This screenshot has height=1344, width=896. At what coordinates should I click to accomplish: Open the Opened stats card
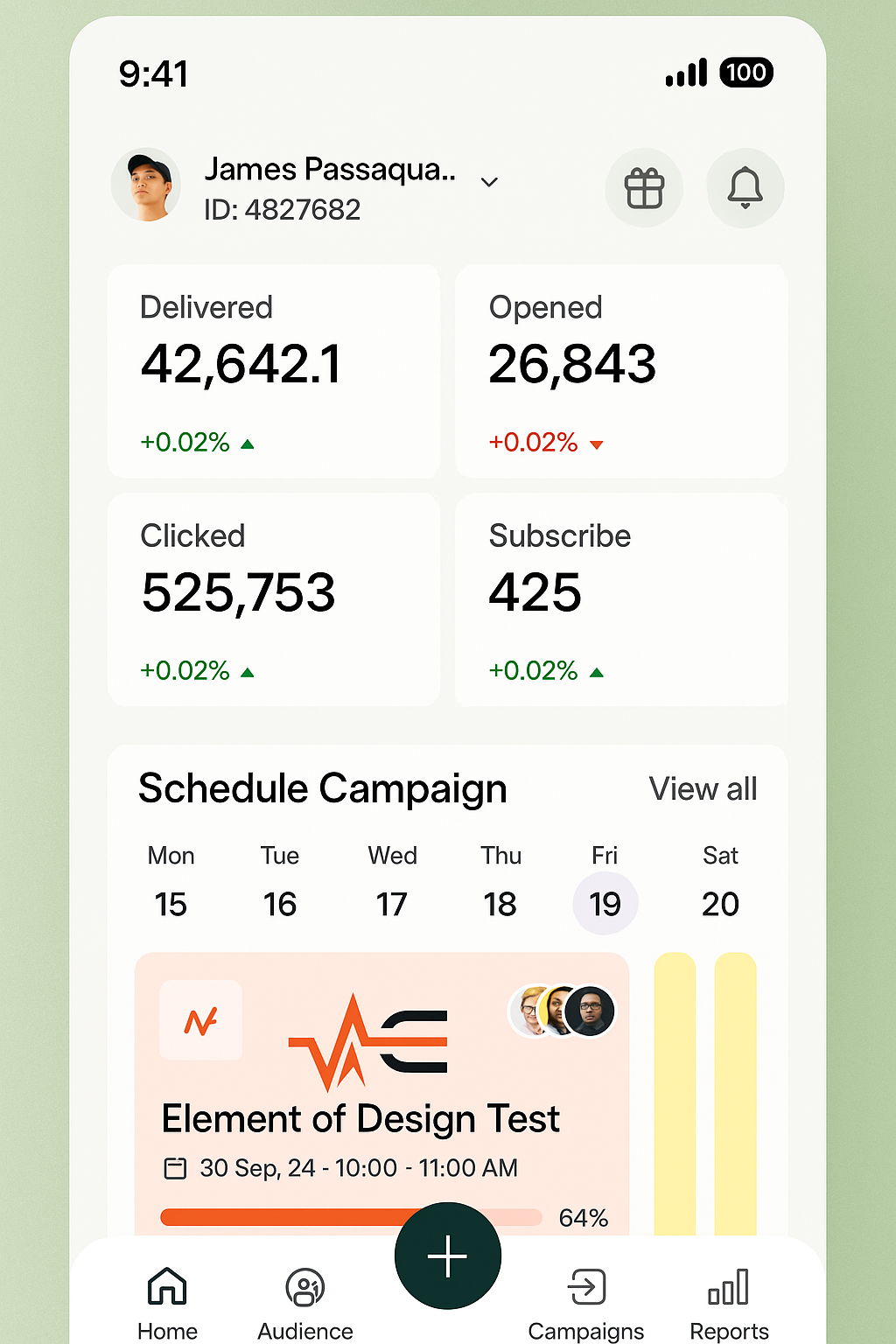(621, 371)
